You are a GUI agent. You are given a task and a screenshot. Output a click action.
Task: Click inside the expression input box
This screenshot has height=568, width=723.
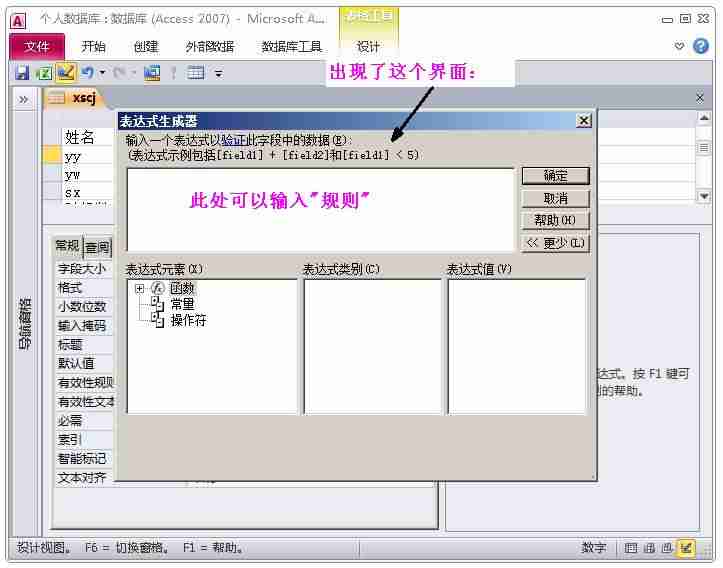[x=320, y=210]
